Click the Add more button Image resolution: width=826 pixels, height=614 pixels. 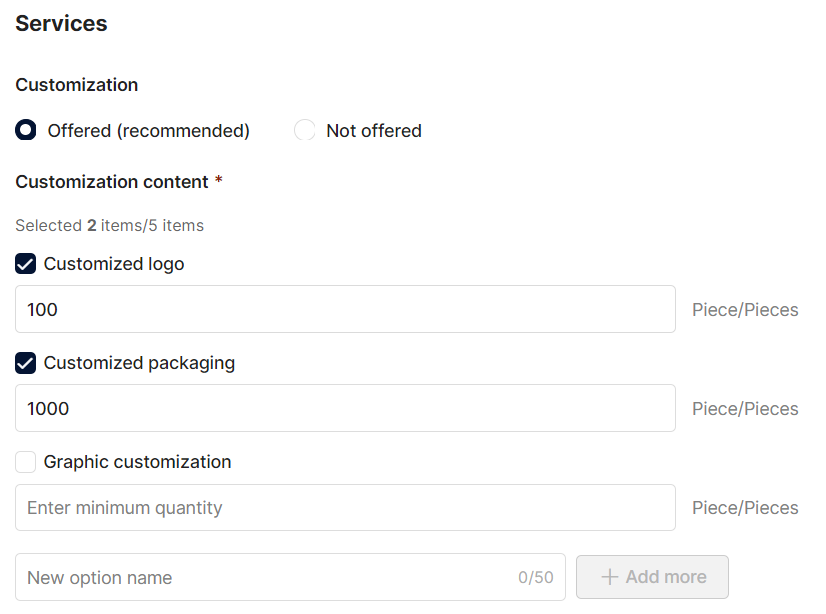coord(652,577)
